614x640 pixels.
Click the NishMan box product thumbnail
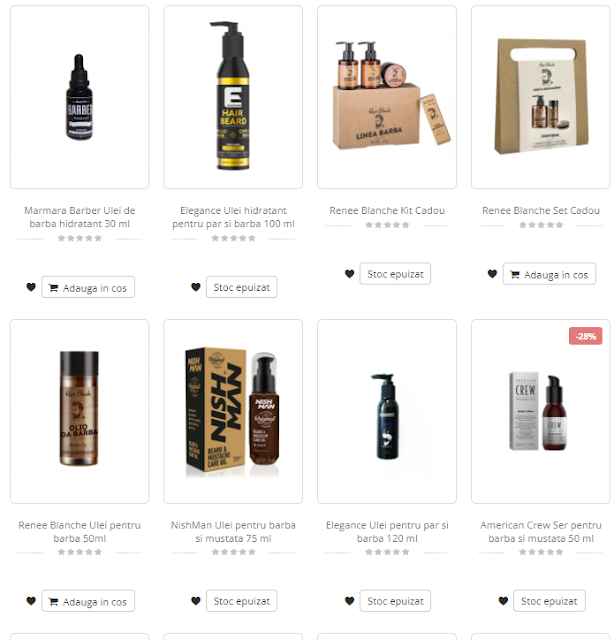point(233,411)
